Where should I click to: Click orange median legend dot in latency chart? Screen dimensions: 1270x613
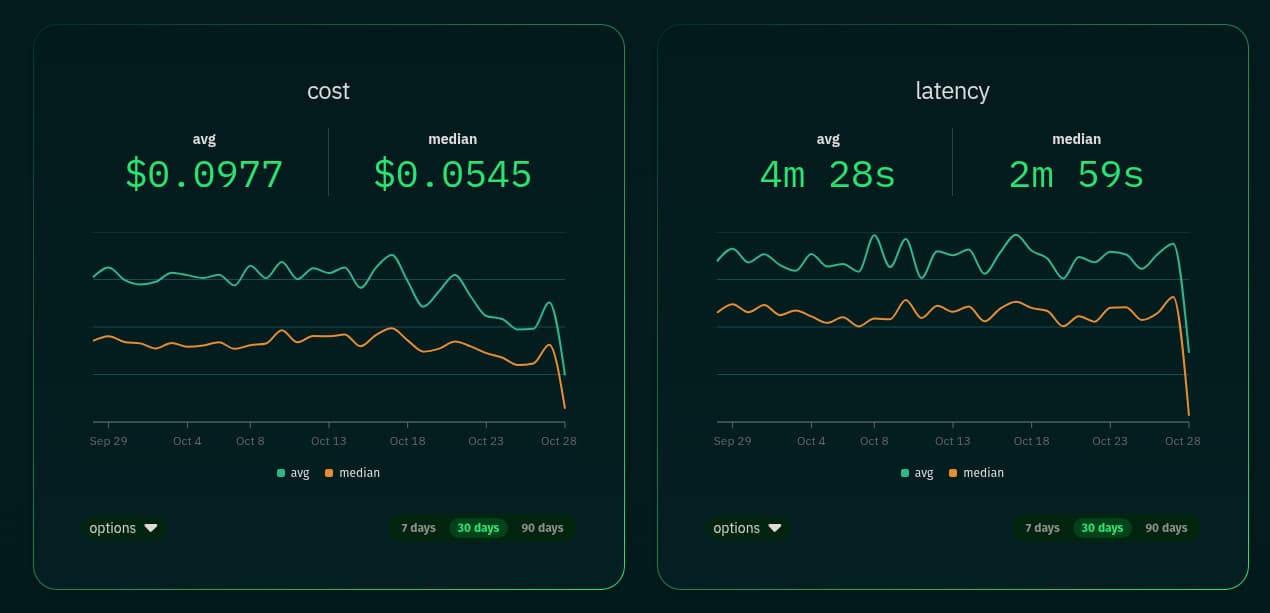click(953, 473)
